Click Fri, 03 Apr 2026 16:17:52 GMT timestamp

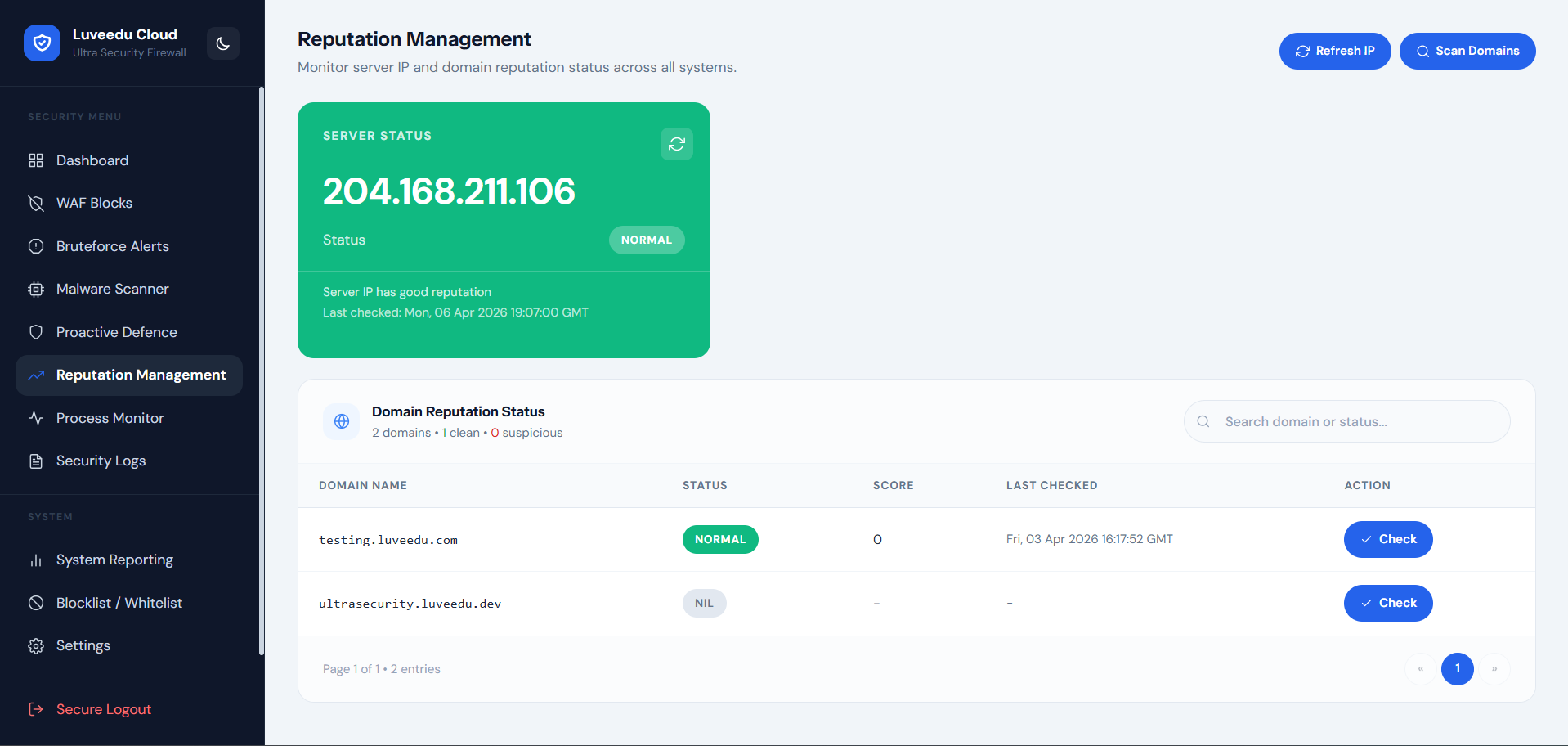pos(1090,539)
